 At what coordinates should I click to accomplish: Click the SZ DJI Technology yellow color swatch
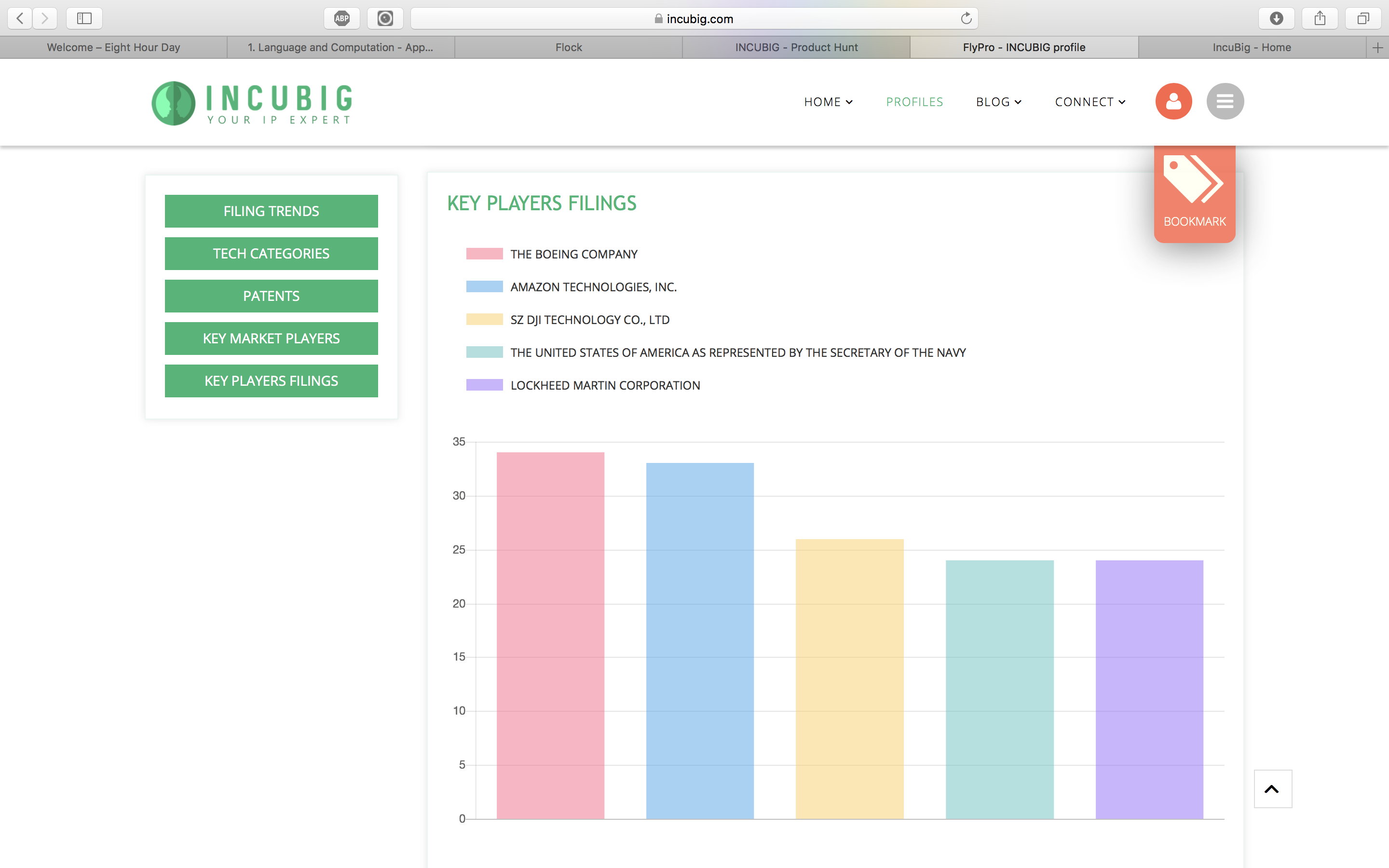pos(484,319)
